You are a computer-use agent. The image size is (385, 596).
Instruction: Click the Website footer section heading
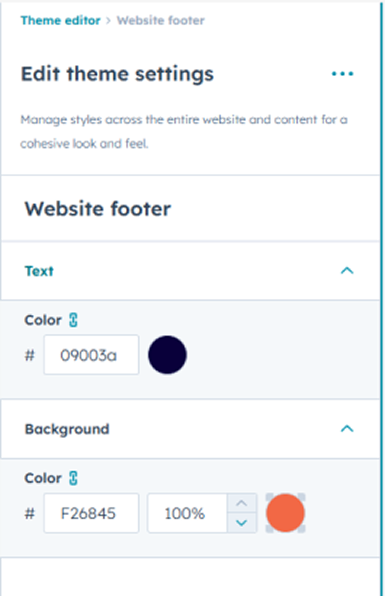tap(98, 209)
